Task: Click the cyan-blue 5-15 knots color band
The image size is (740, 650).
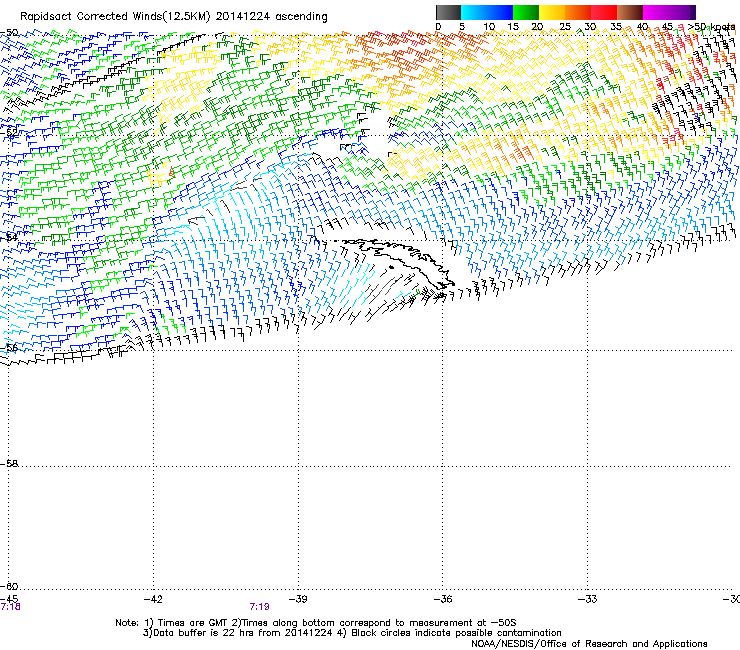Action: click(x=487, y=12)
